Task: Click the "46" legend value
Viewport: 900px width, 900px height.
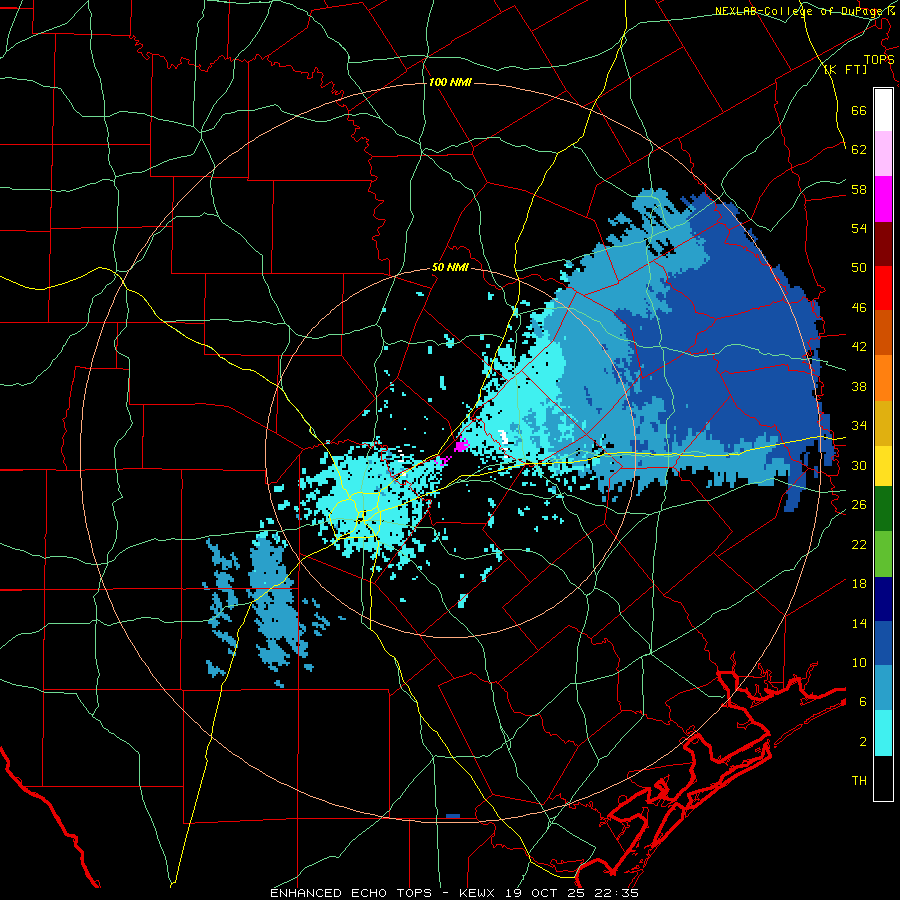Action: coord(859,308)
